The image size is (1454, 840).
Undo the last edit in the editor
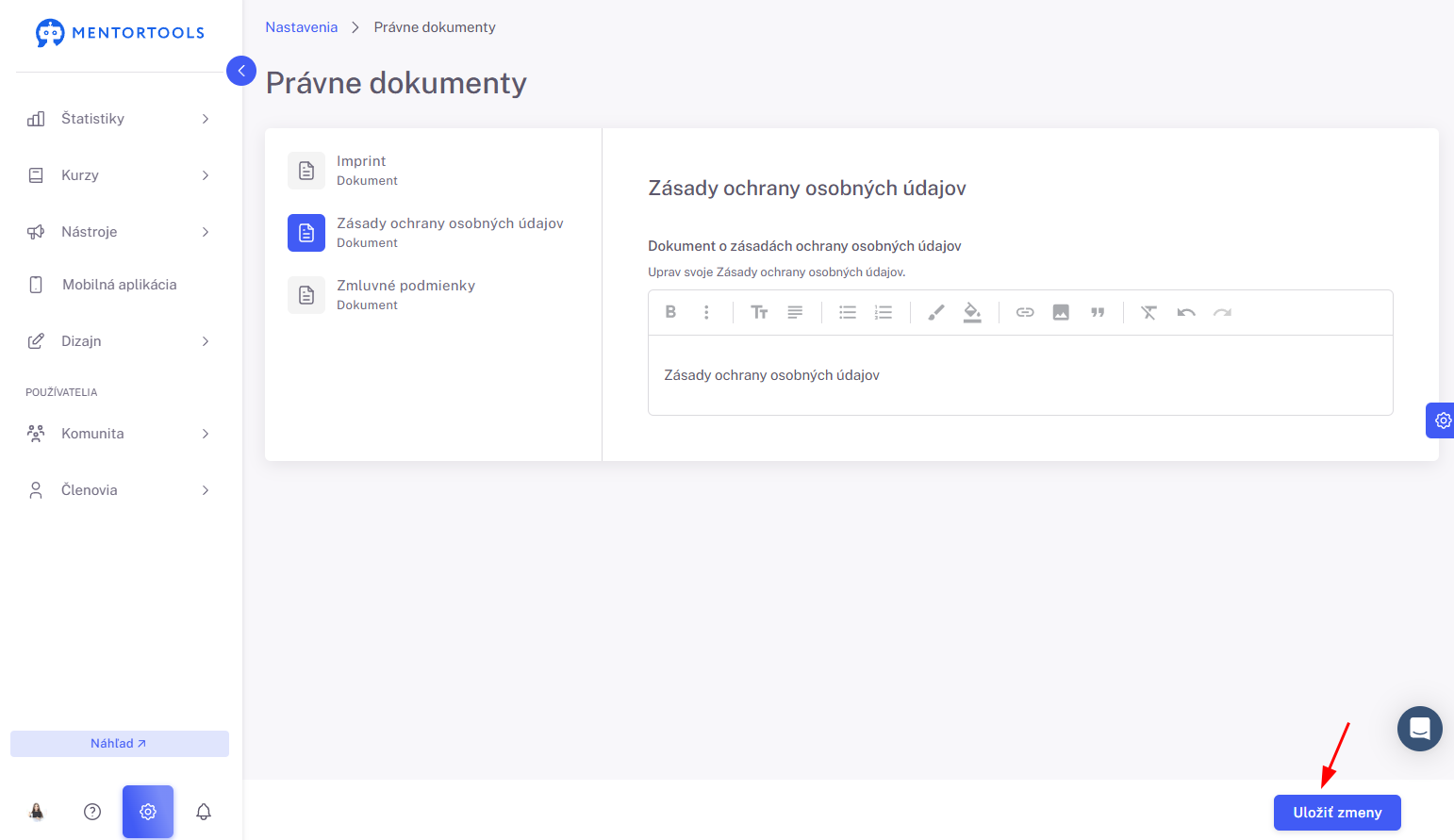coord(1186,312)
